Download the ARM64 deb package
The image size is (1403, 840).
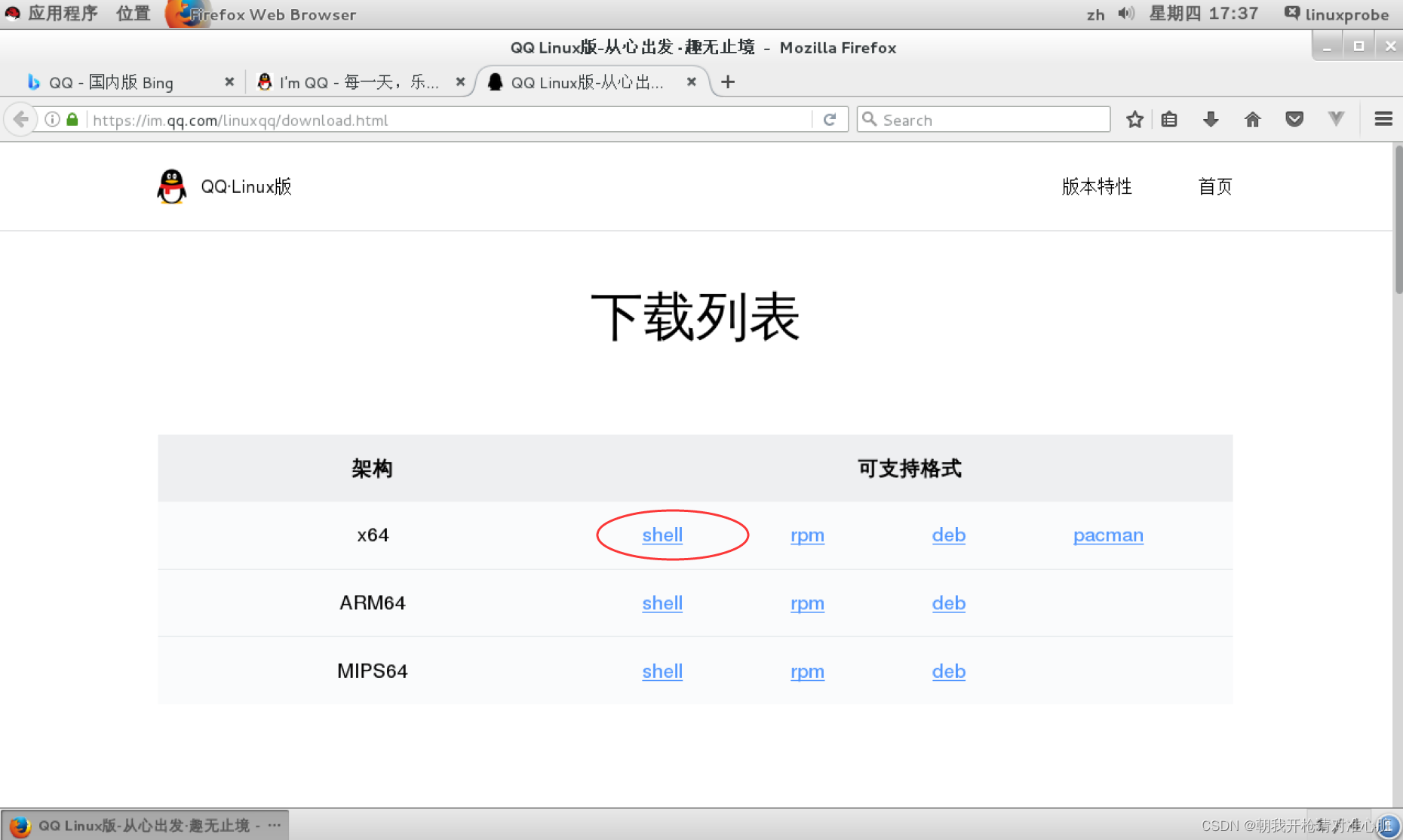pos(949,603)
